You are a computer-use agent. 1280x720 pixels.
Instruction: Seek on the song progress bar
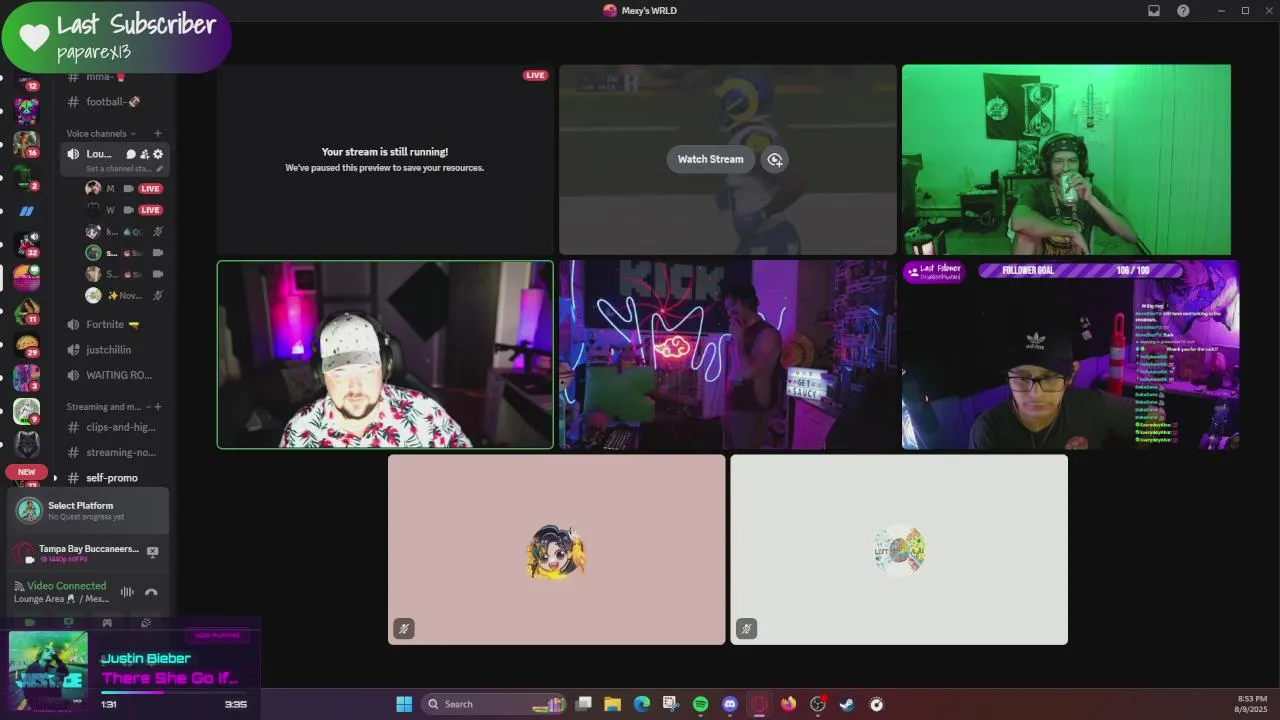[x=174, y=692]
